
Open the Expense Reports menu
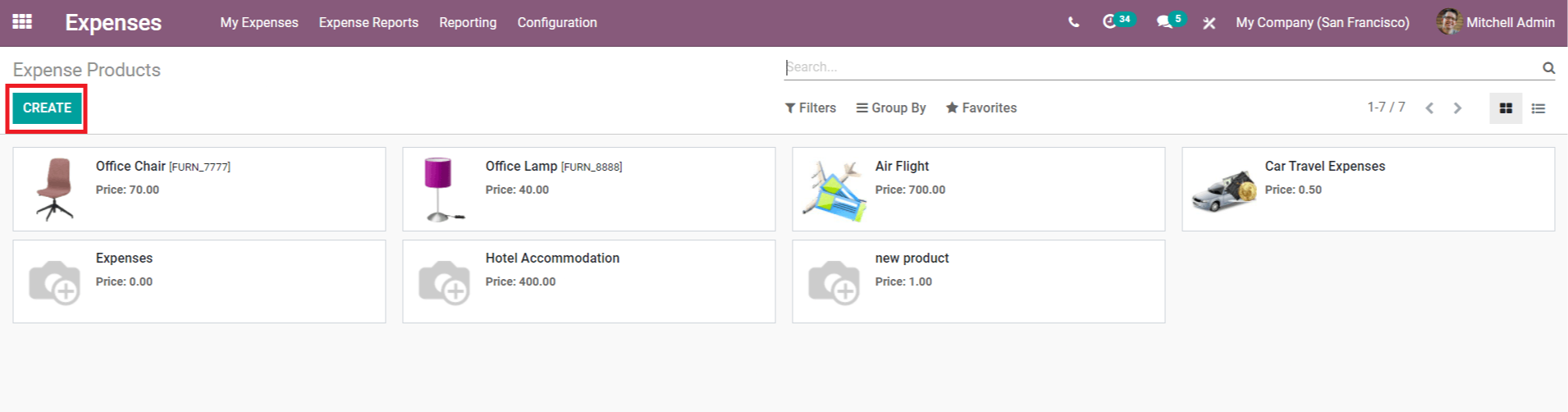[368, 23]
